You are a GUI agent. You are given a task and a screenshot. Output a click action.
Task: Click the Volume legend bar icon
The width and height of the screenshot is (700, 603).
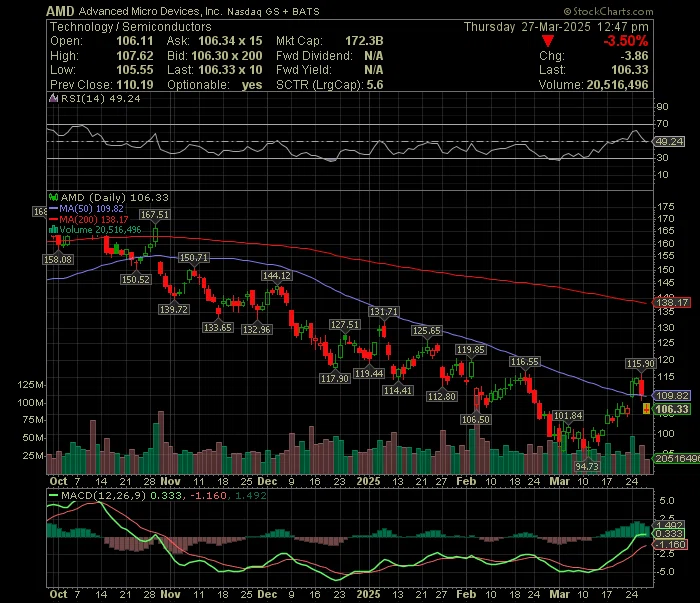click(54, 229)
